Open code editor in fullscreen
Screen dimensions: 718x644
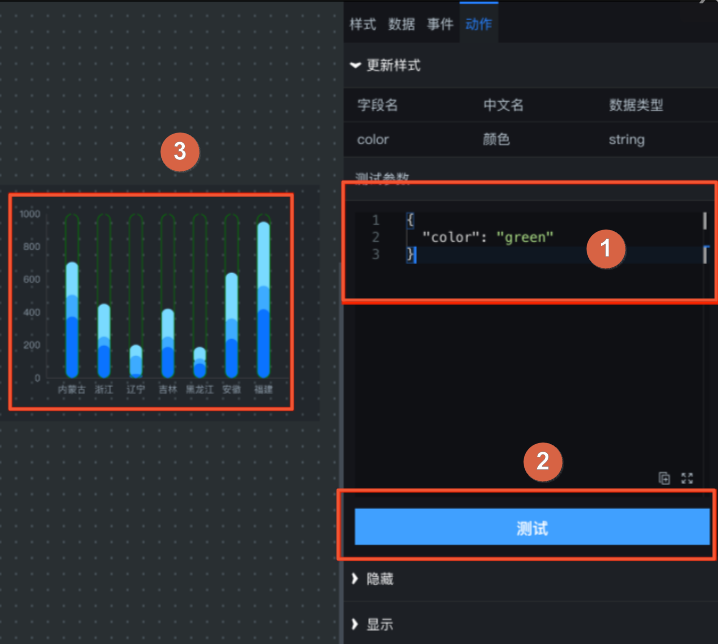click(687, 478)
